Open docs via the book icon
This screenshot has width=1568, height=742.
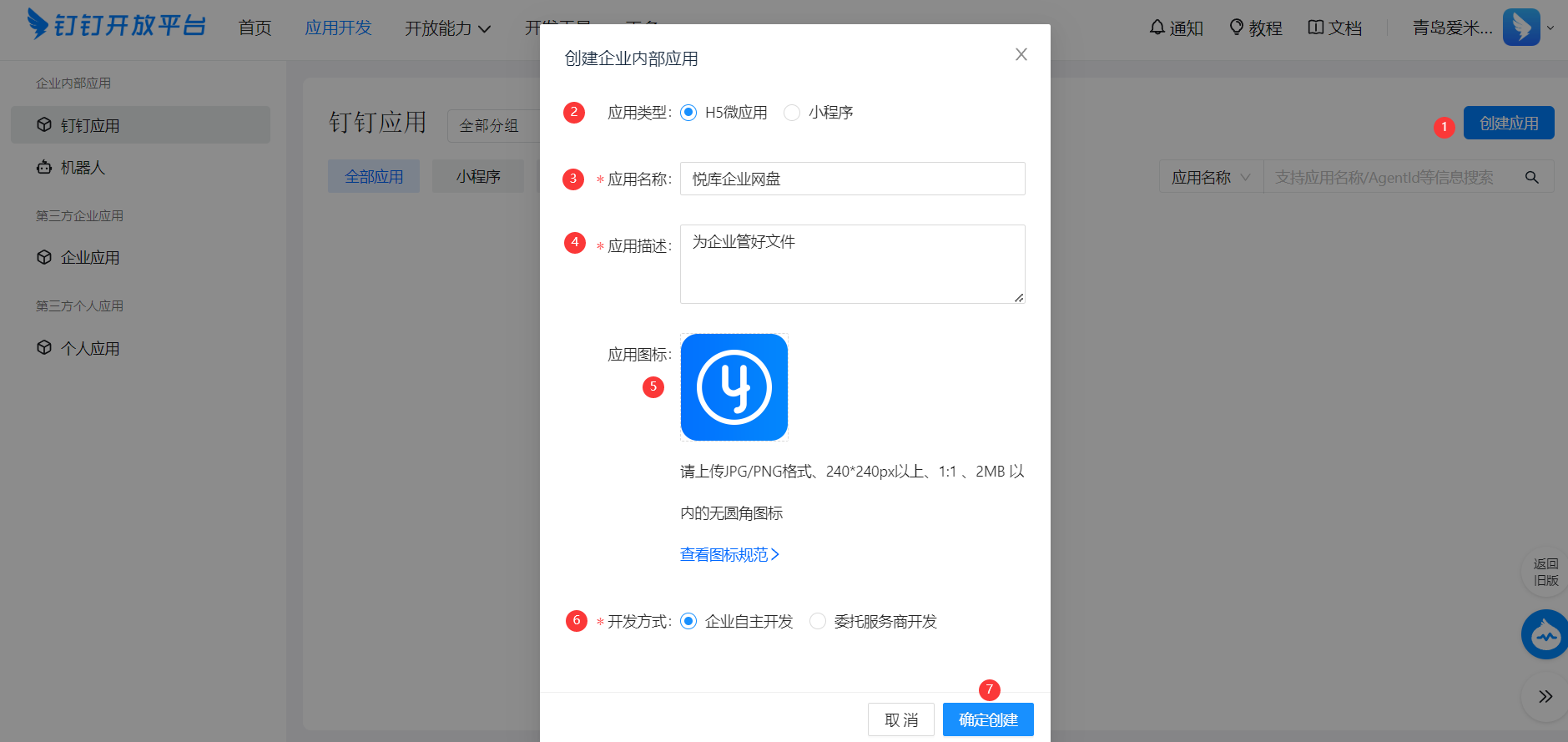tap(1315, 28)
